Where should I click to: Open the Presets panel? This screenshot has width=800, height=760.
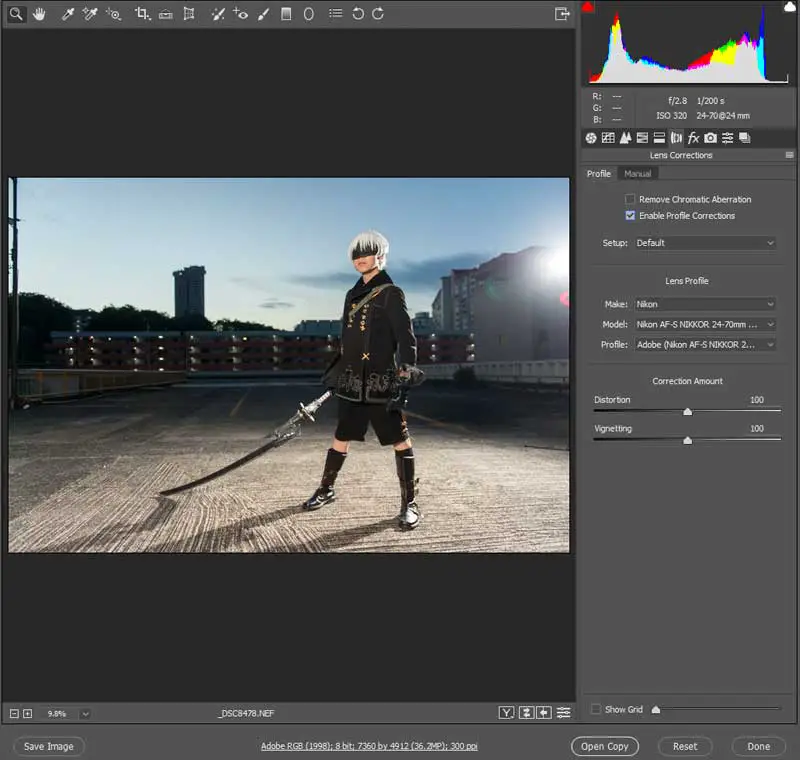click(728, 138)
